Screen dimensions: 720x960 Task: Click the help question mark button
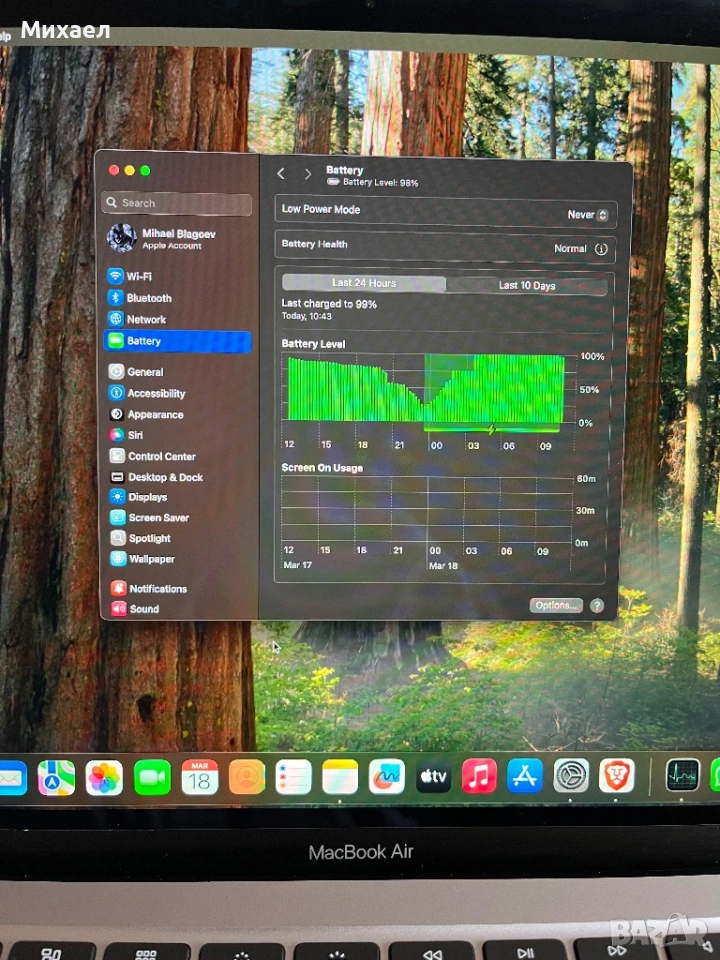click(597, 605)
